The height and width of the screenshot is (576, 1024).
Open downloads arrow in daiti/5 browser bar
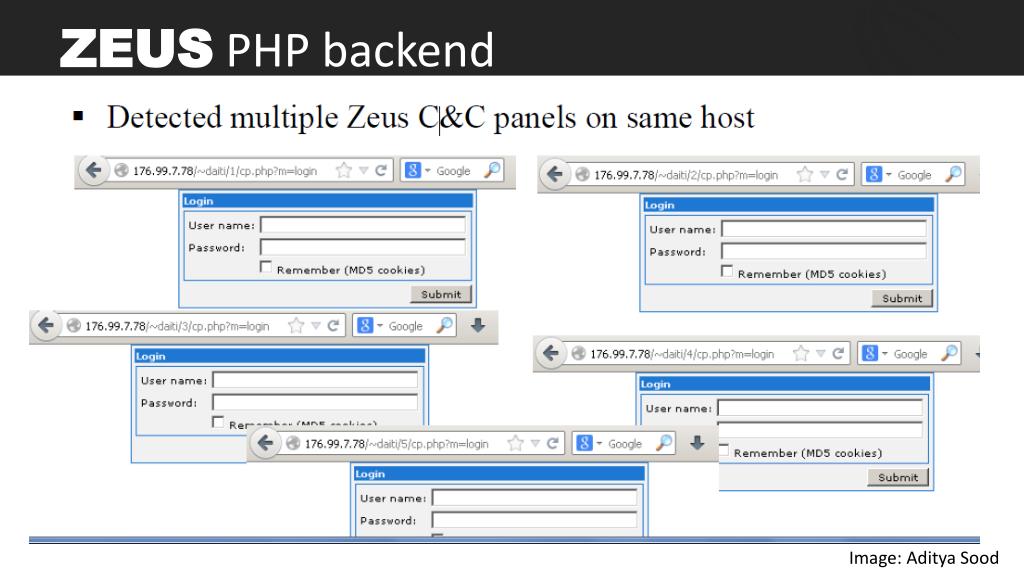tap(697, 443)
